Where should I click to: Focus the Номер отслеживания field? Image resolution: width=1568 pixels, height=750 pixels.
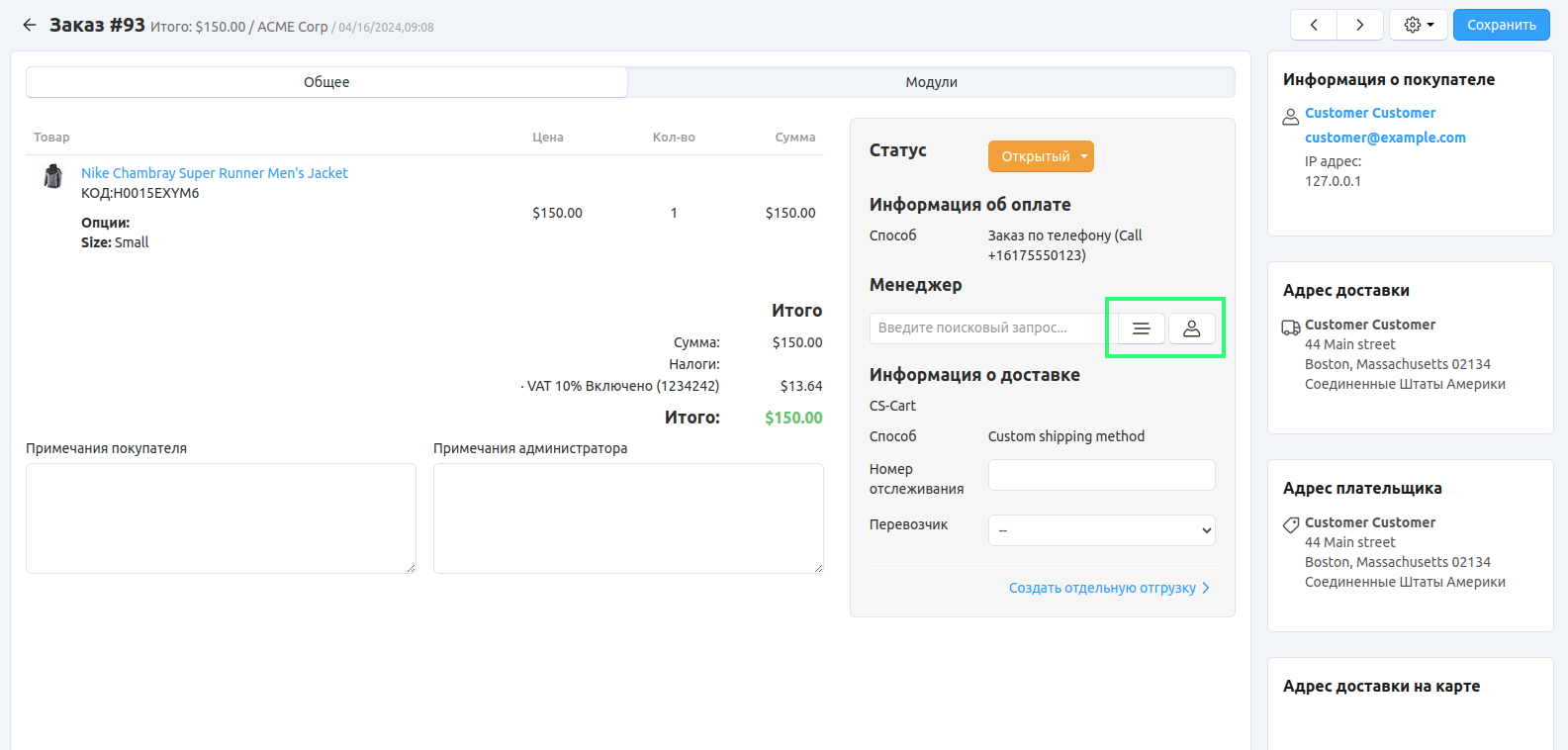click(x=1101, y=475)
